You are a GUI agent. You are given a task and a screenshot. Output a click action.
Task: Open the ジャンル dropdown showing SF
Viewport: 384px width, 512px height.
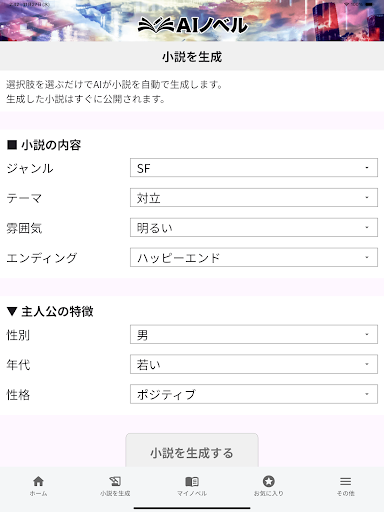[x=254, y=168]
